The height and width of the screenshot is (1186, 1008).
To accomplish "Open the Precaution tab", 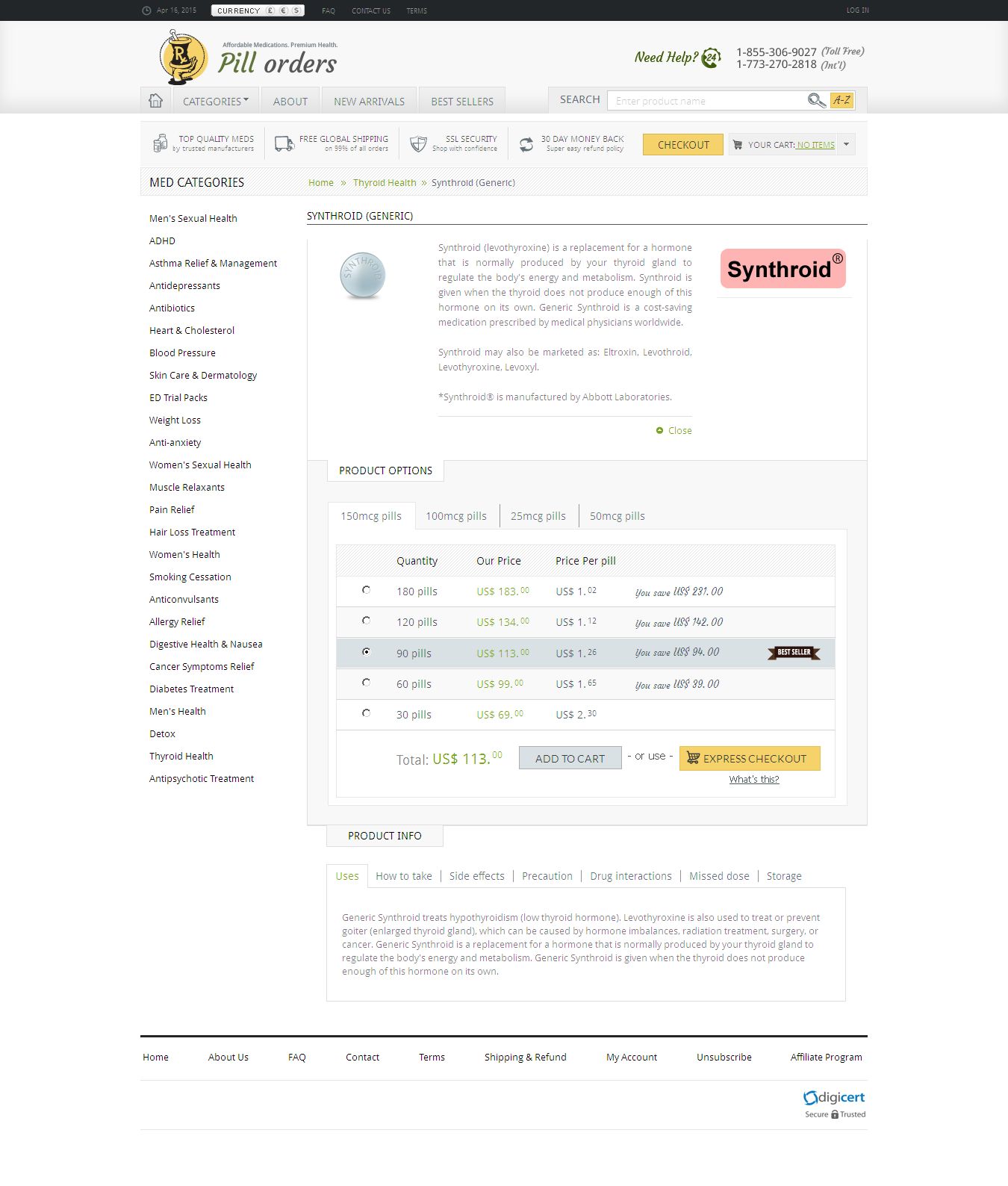I will [547, 876].
